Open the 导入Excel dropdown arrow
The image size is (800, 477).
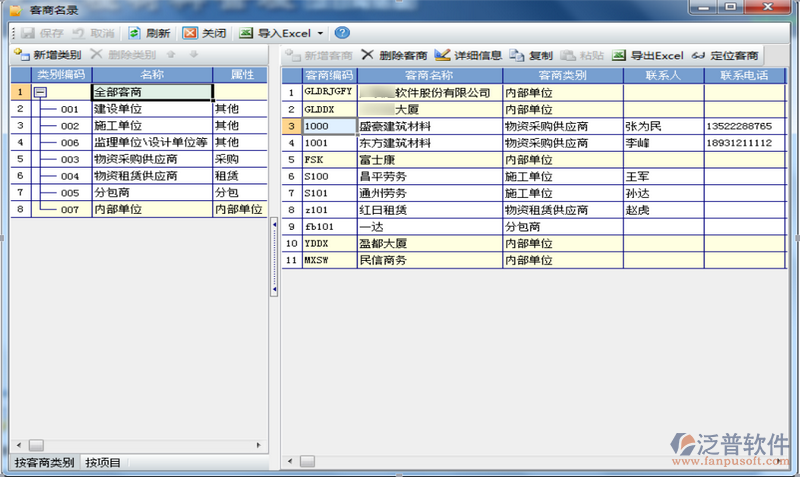pyautogui.click(x=320, y=34)
